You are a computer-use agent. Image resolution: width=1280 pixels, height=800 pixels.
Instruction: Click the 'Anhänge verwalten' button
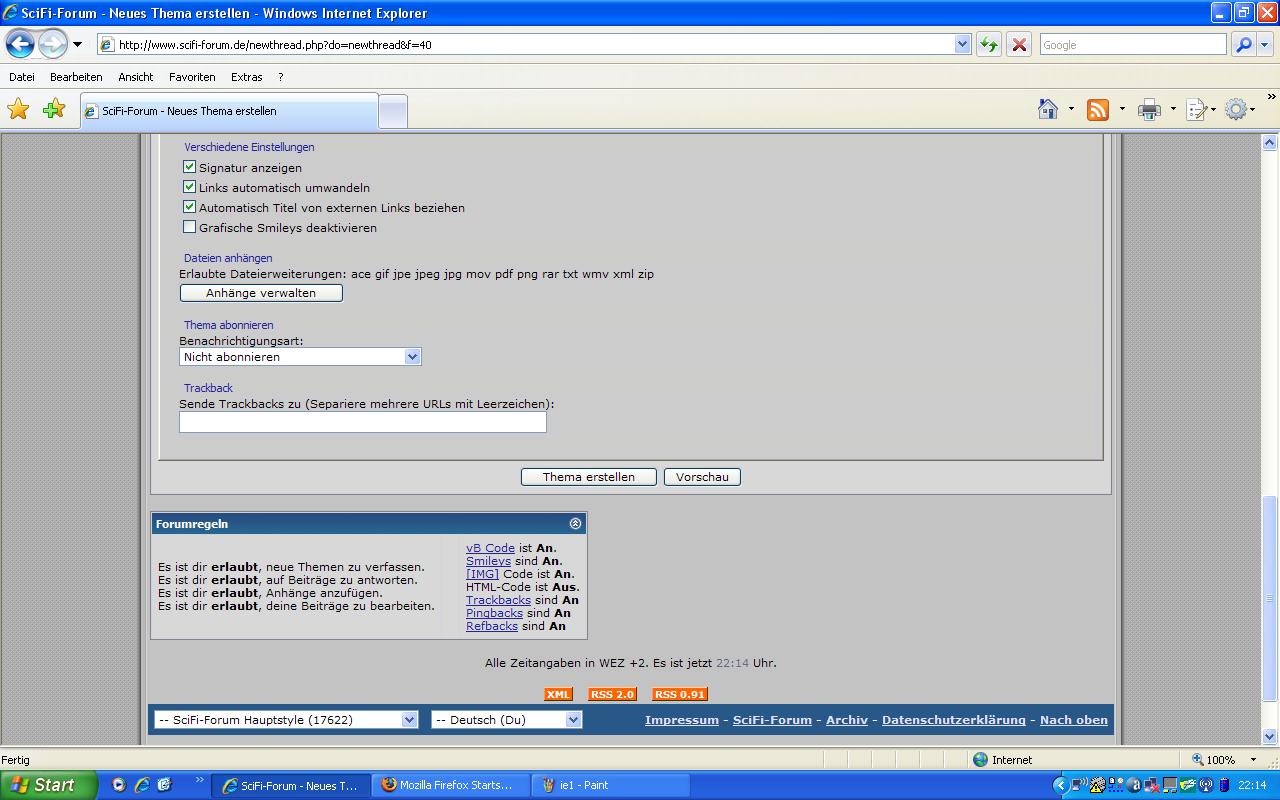tap(261, 293)
